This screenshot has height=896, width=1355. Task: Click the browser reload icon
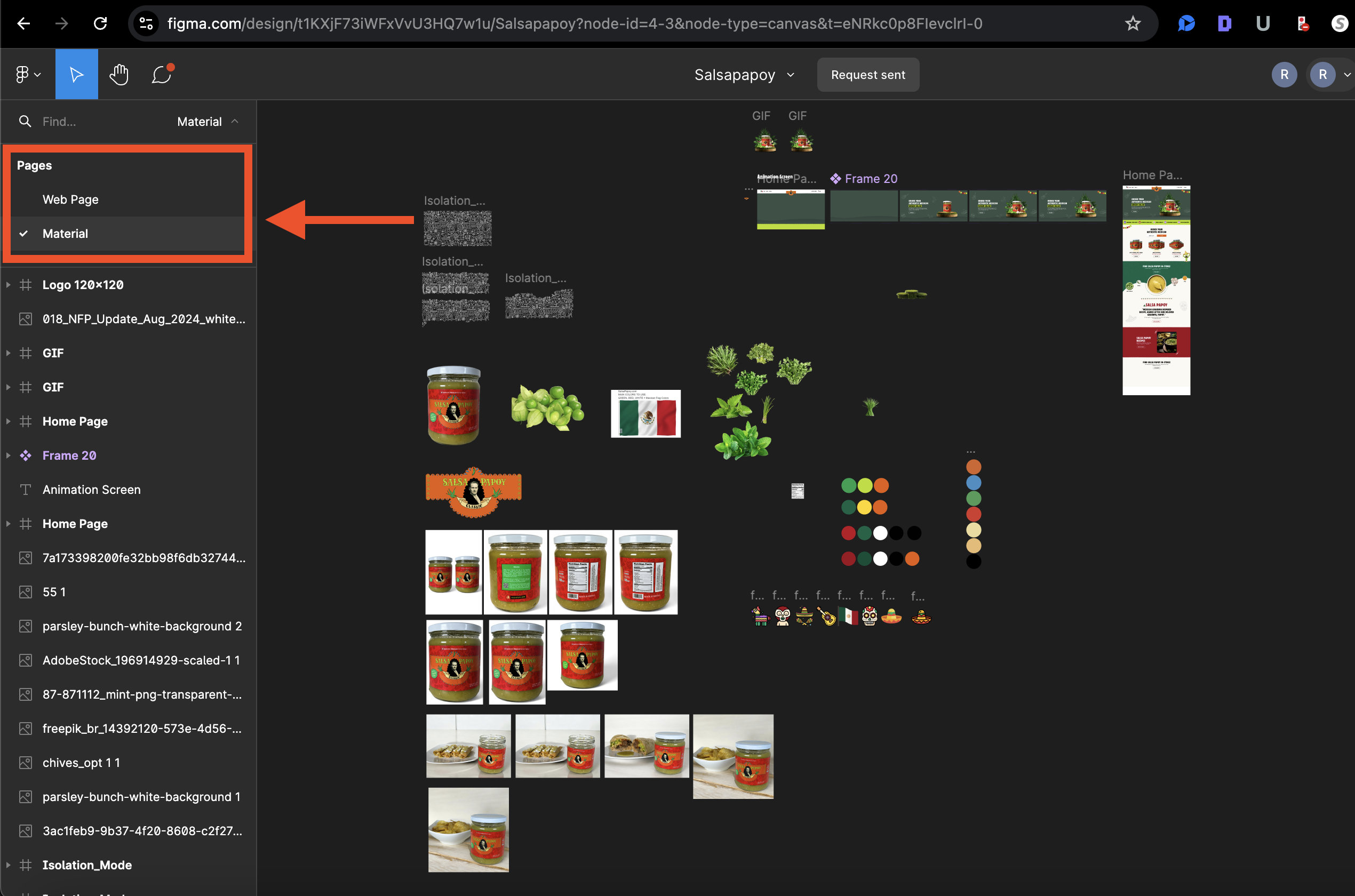coord(101,23)
